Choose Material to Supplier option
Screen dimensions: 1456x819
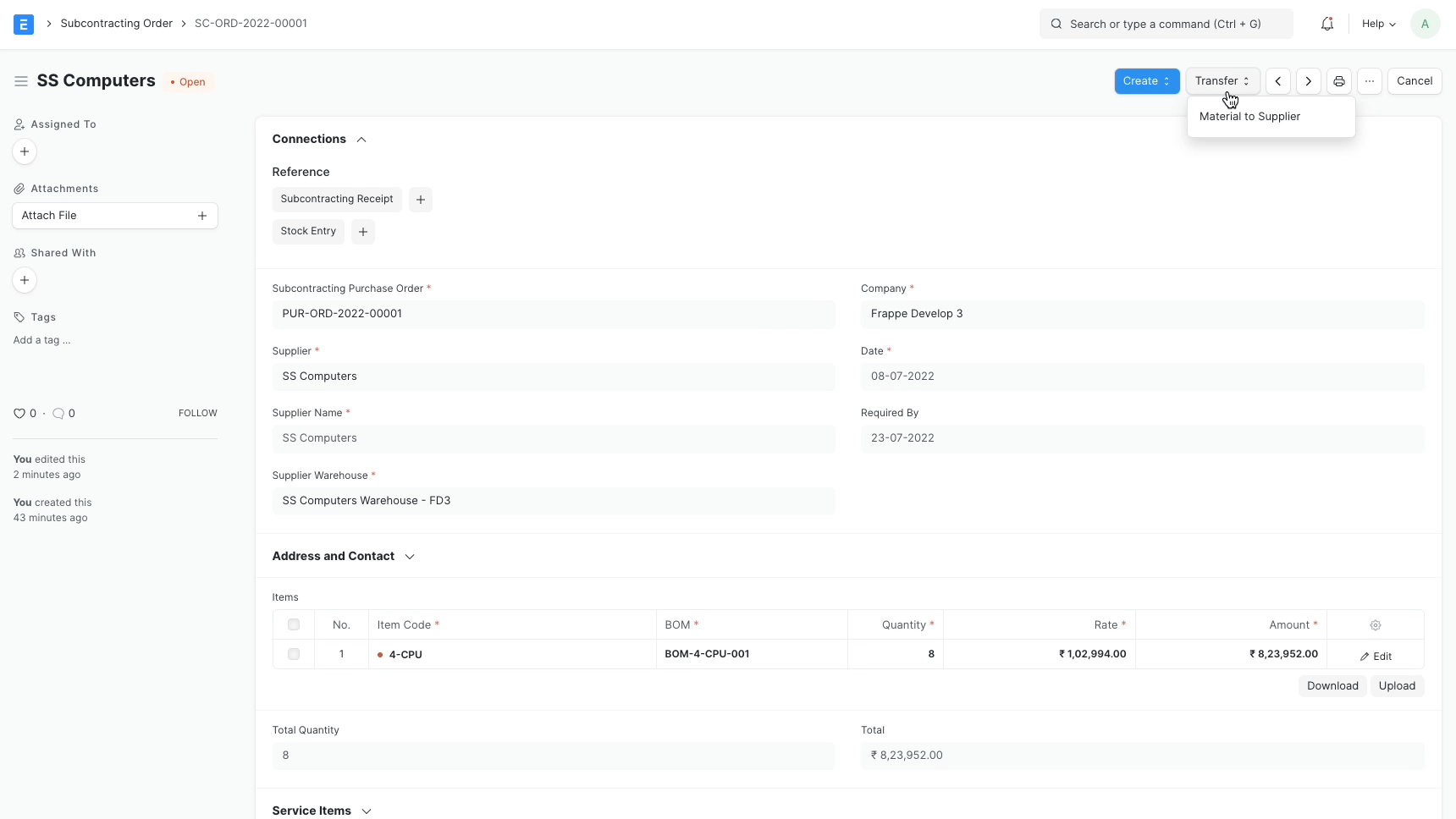pyautogui.click(x=1249, y=117)
